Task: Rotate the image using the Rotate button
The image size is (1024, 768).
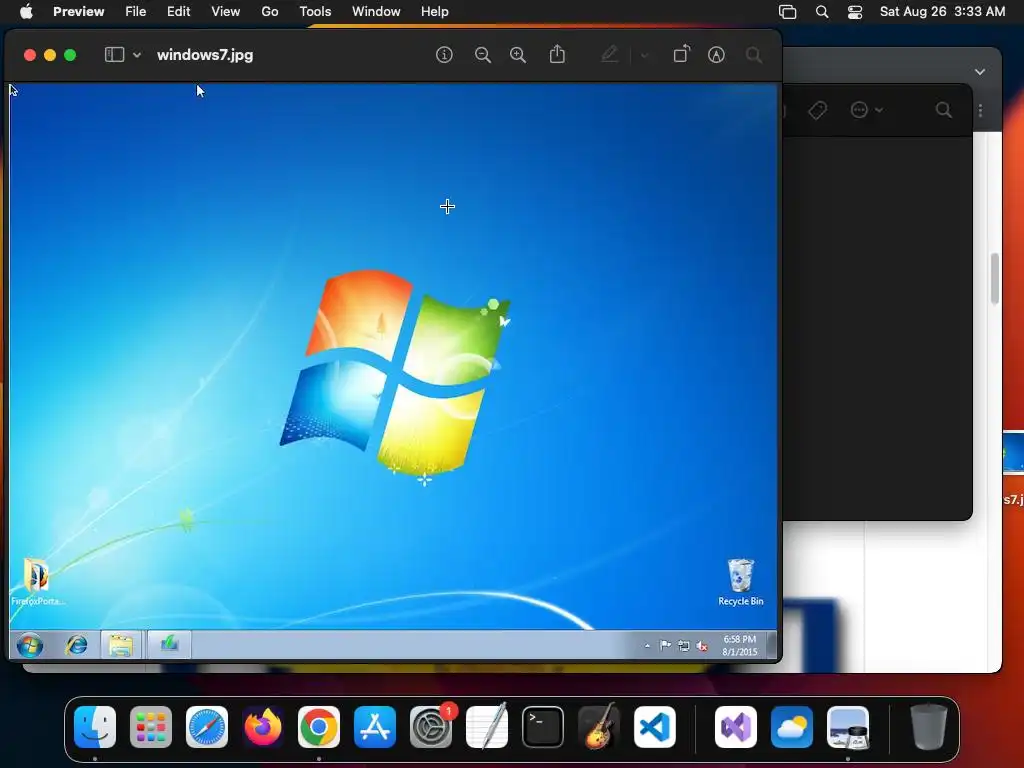Action: (x=681, y=54)
